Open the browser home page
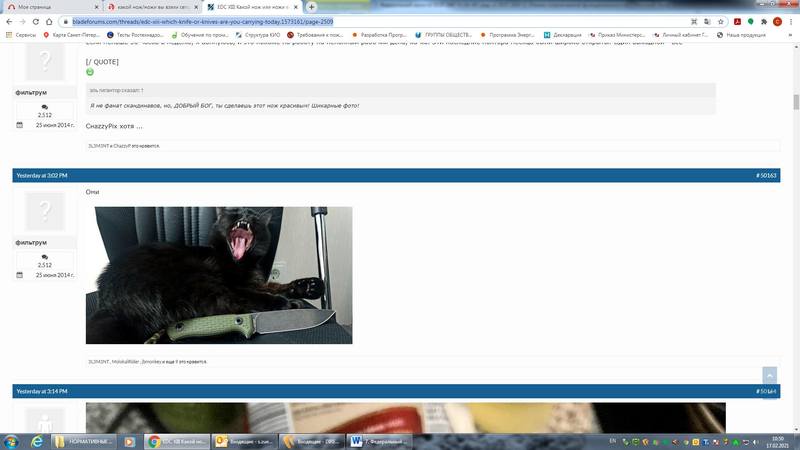800x450 pixels. [49, 22]
